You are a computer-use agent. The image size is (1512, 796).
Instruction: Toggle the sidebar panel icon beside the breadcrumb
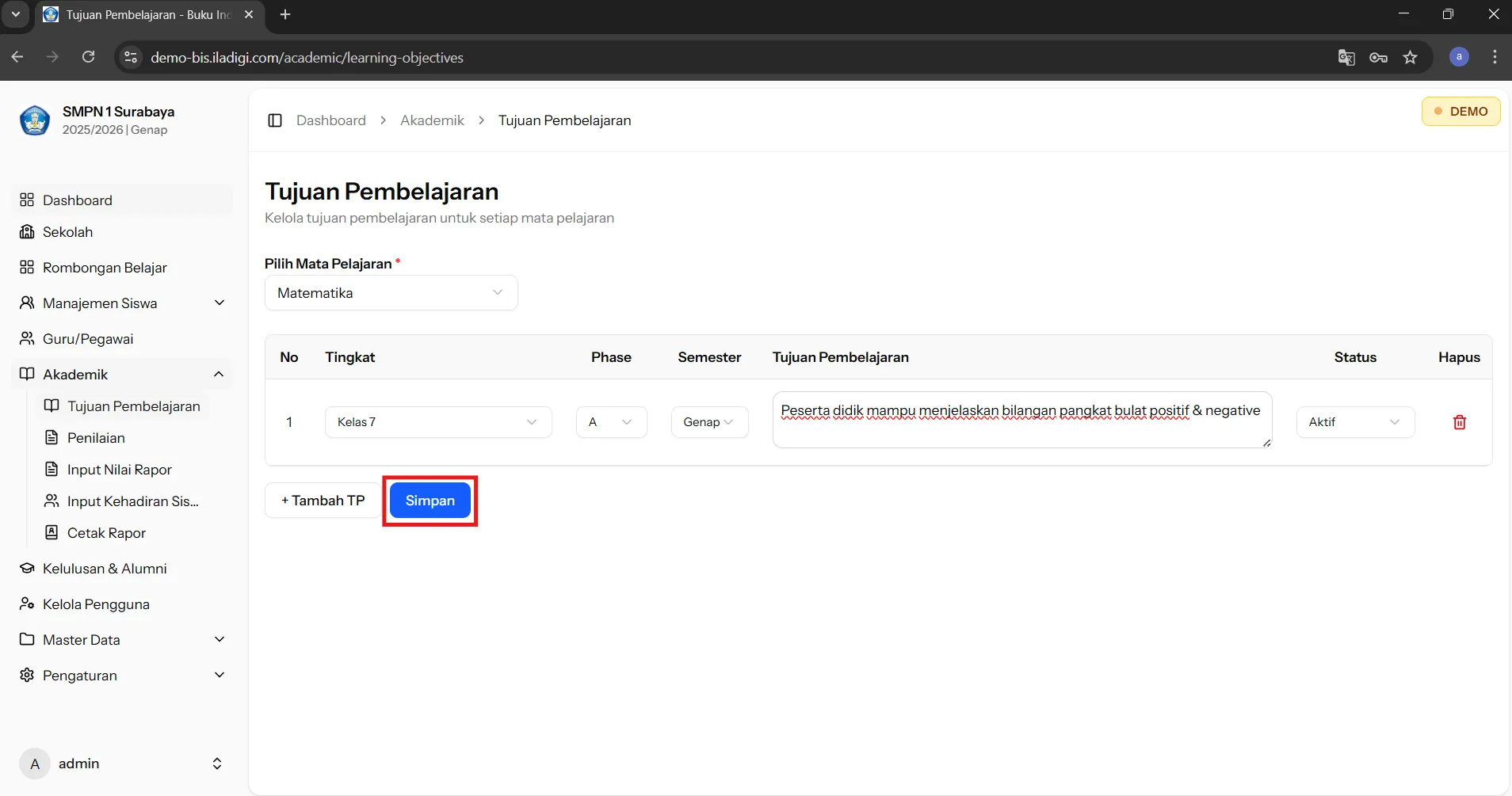(275, 120)
